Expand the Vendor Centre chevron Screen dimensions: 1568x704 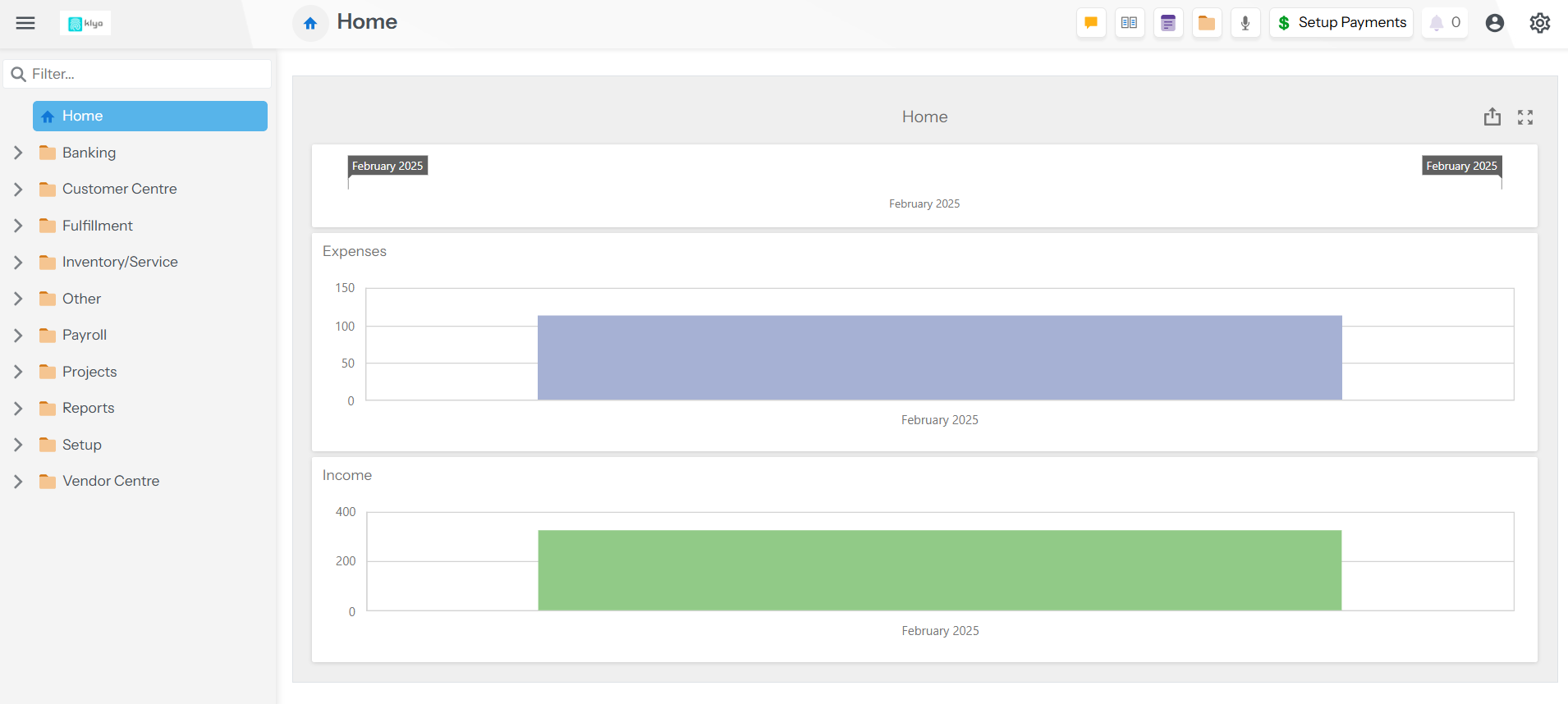click(x=18, y=481)
